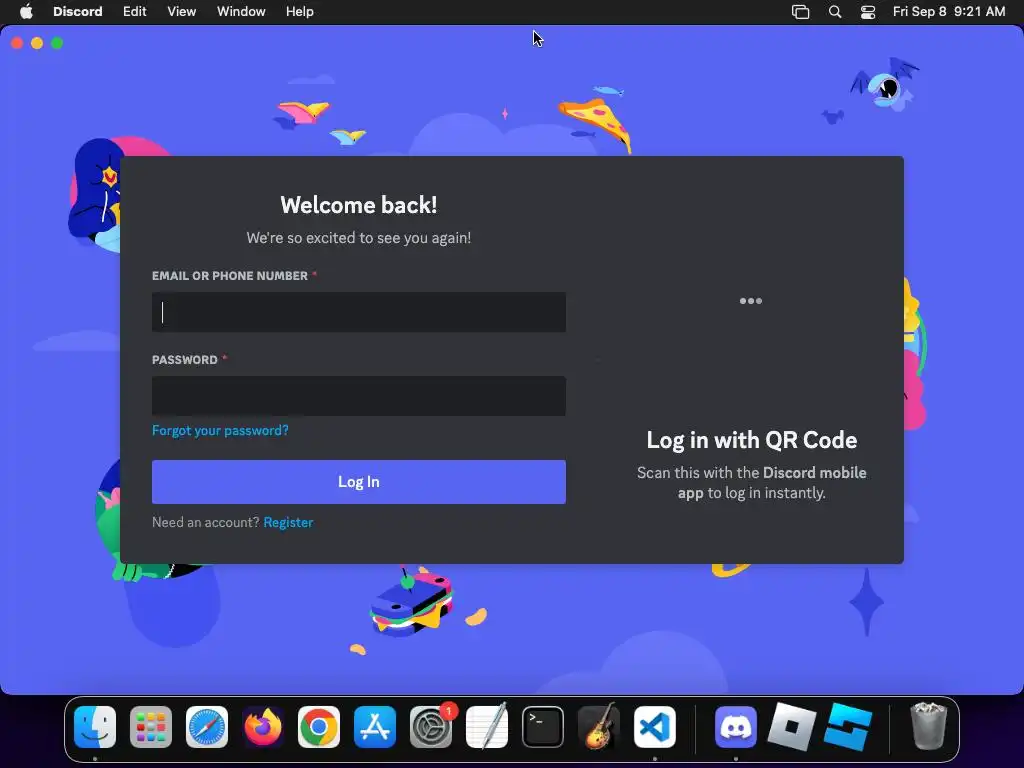Focus the Email or Phone Number field
1024x768 pixels.
(x=359, y=312)
